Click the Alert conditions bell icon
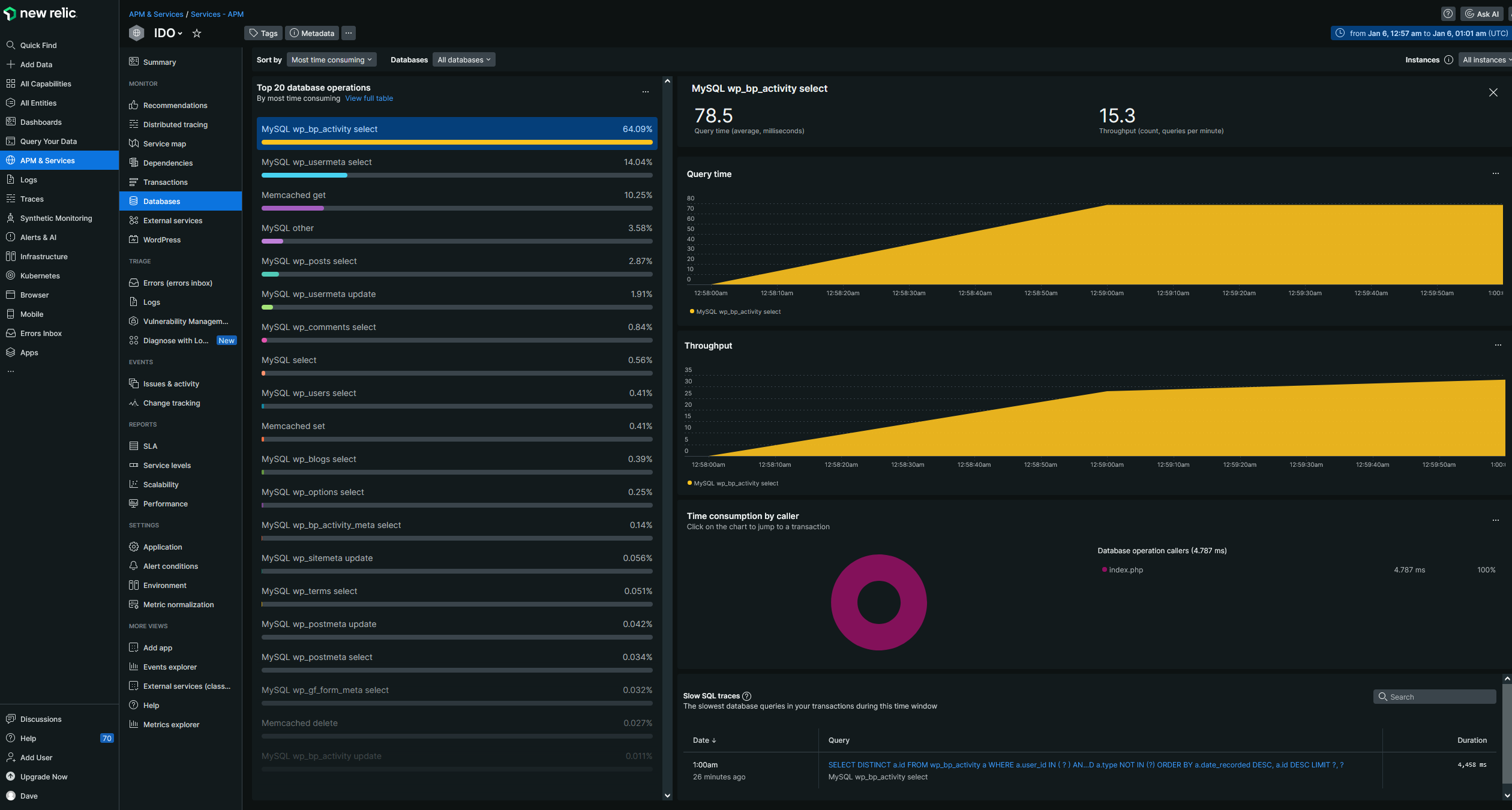The image size is (1512, 810). (x=134, y=566)
